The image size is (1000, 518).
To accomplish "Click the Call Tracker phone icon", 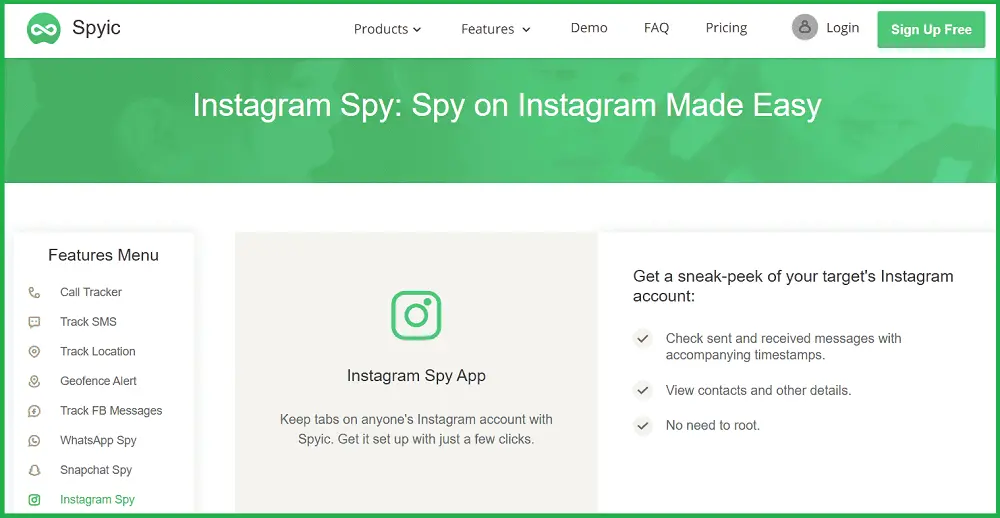I will click(34, 292).
